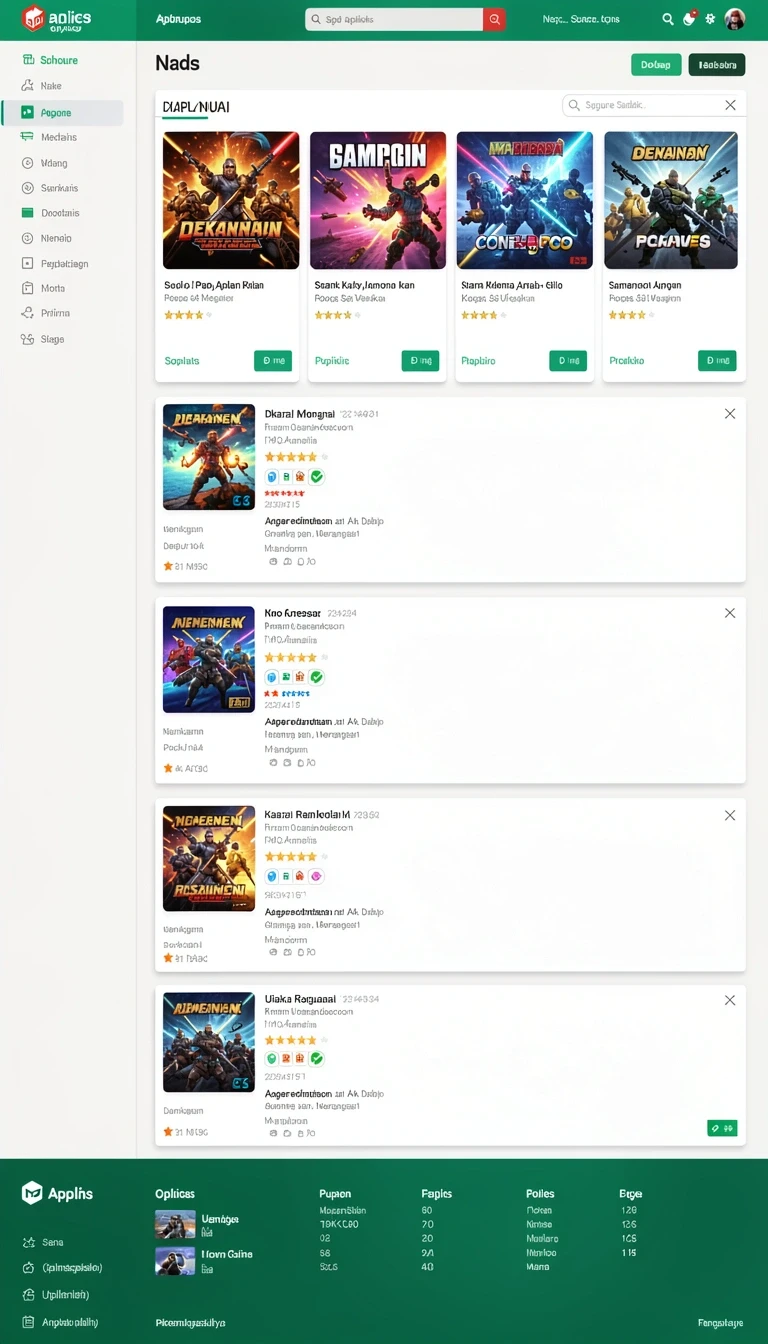Click the Senkais sidebar icon
Image resolution: width=768 pixels, height=1344 pixels.
point(27,188)
